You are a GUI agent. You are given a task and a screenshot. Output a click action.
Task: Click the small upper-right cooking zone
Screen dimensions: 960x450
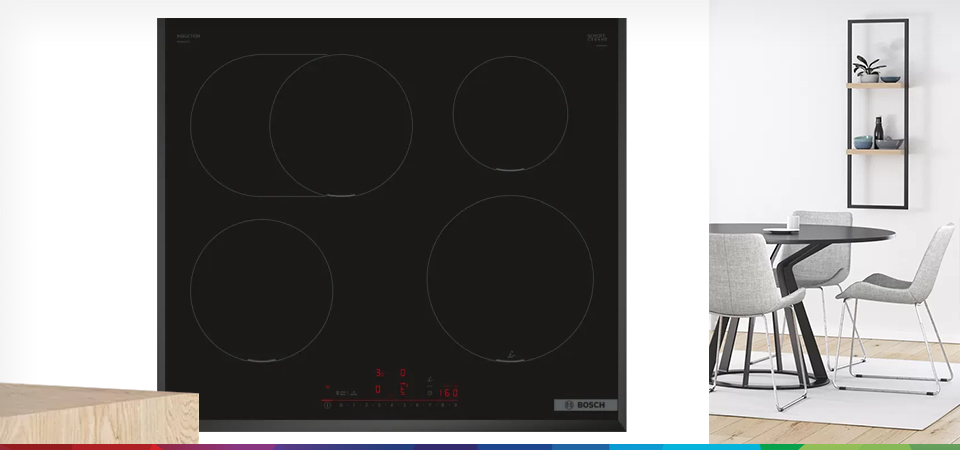510,112
